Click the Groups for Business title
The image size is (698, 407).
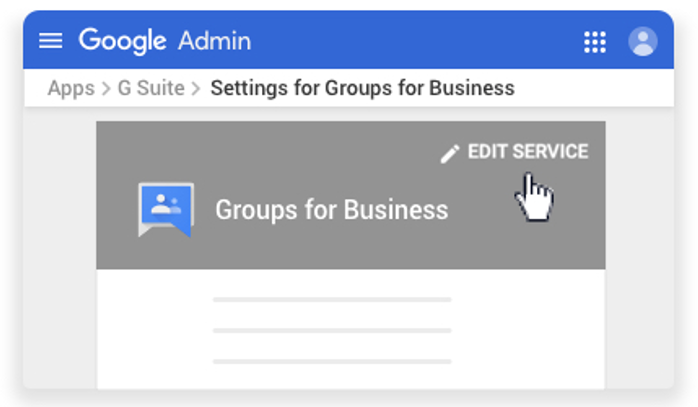tap(331, 210)
